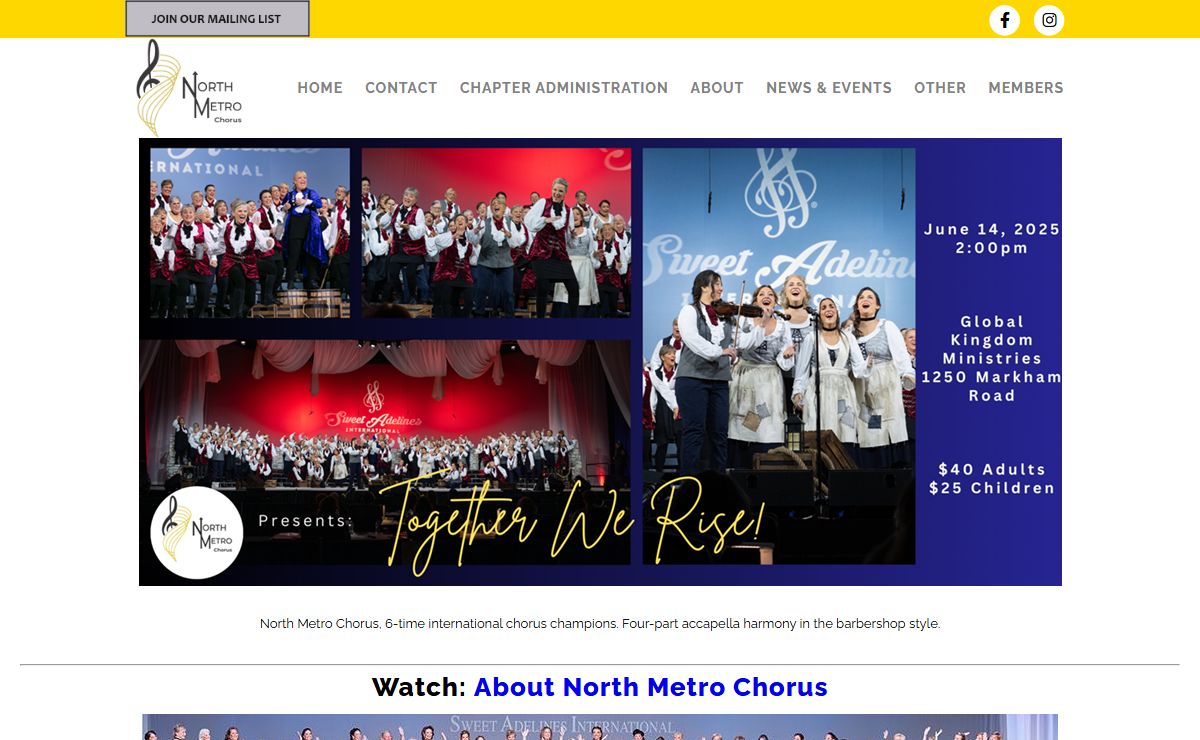
Task: Open the Members menu
Action: coord(1026,88)
